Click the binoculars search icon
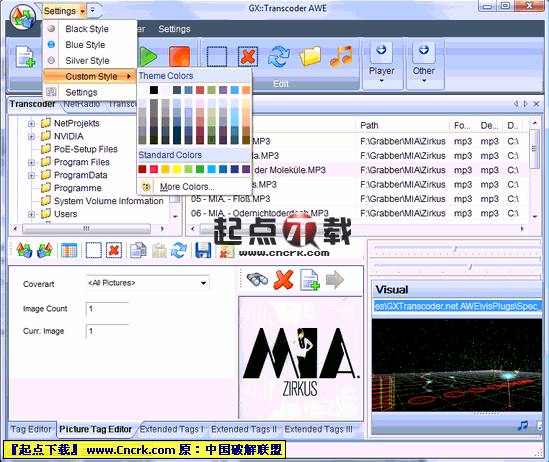The image size is (549, 462). (x=257, y=280)
